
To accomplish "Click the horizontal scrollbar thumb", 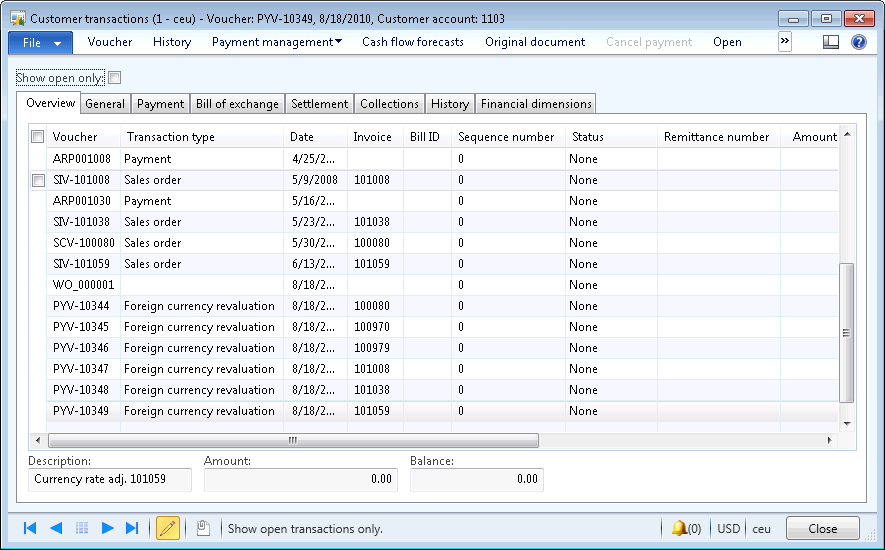I will [293, 440].
